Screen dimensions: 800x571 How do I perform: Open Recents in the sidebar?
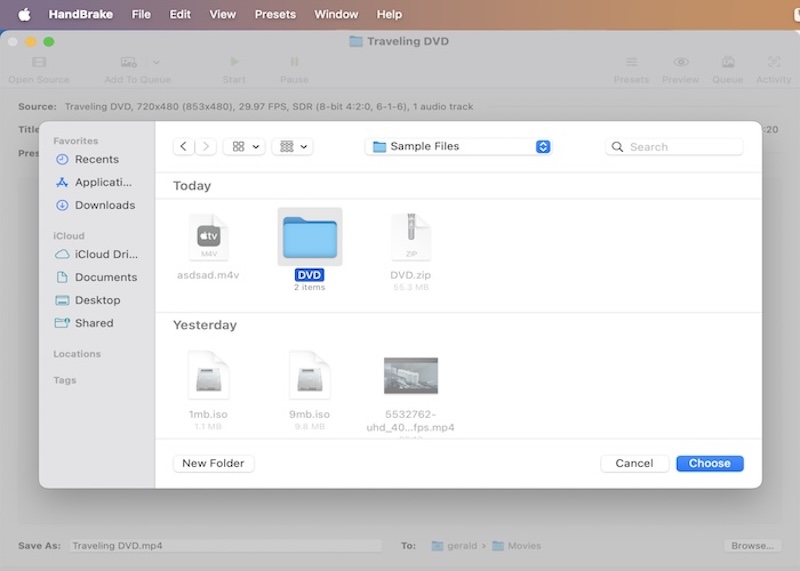pyautogui.click(x=96, y=159)
